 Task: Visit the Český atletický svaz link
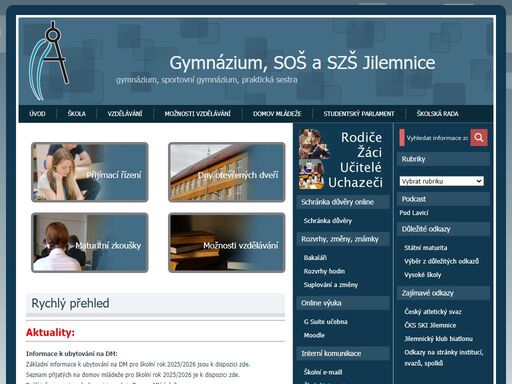(x=433, y=312)
